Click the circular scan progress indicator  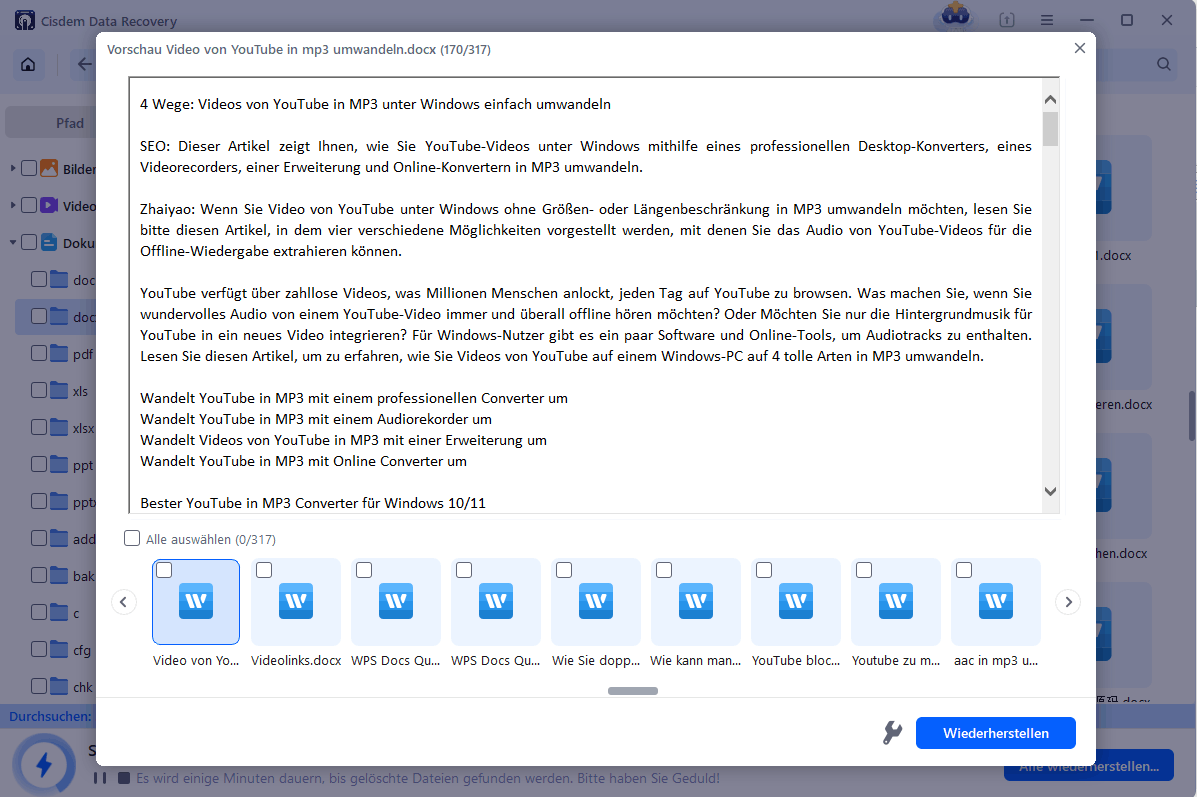tap(42, 765)
